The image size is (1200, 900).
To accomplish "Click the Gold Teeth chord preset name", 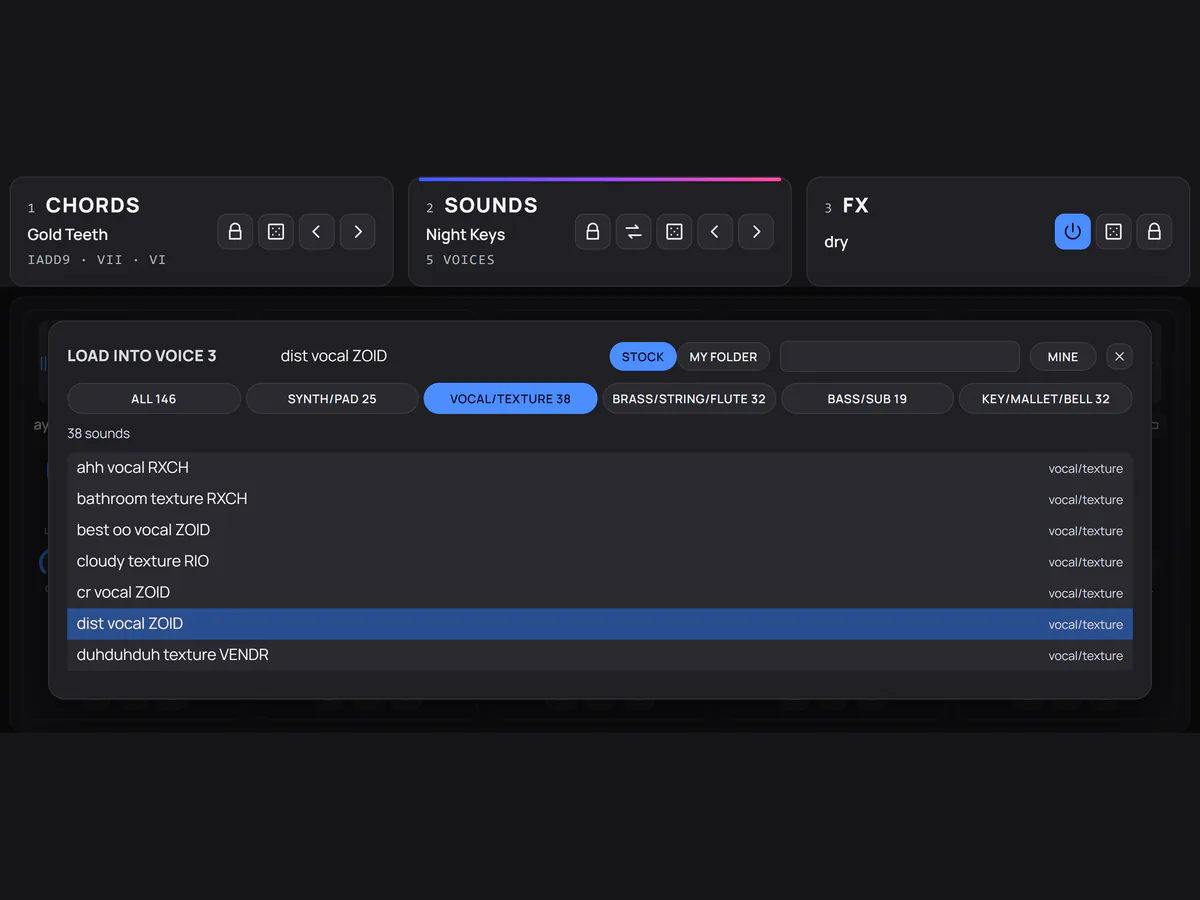I will [67, 235].
